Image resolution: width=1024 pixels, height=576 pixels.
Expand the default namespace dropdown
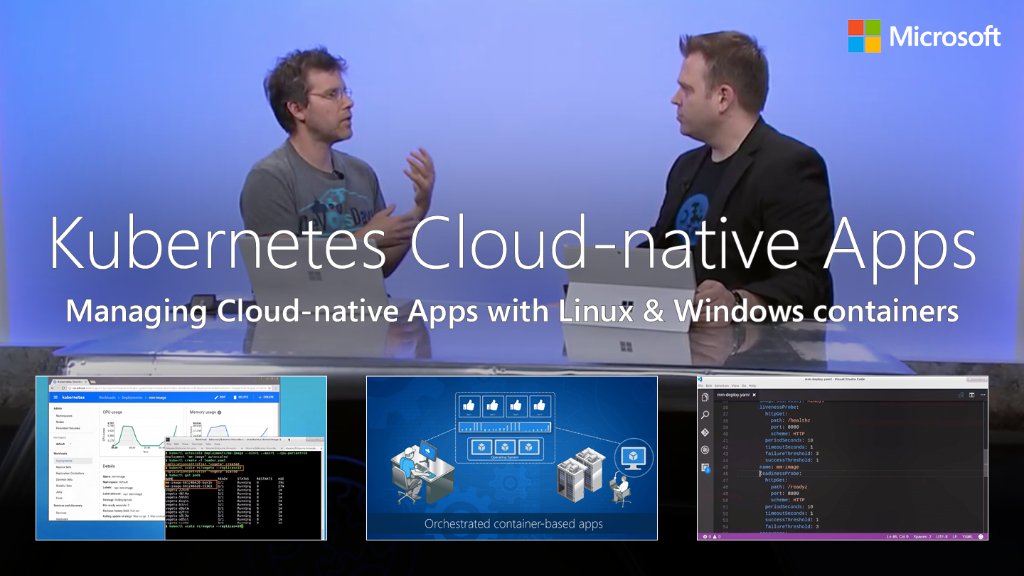[x=62, y=444]
